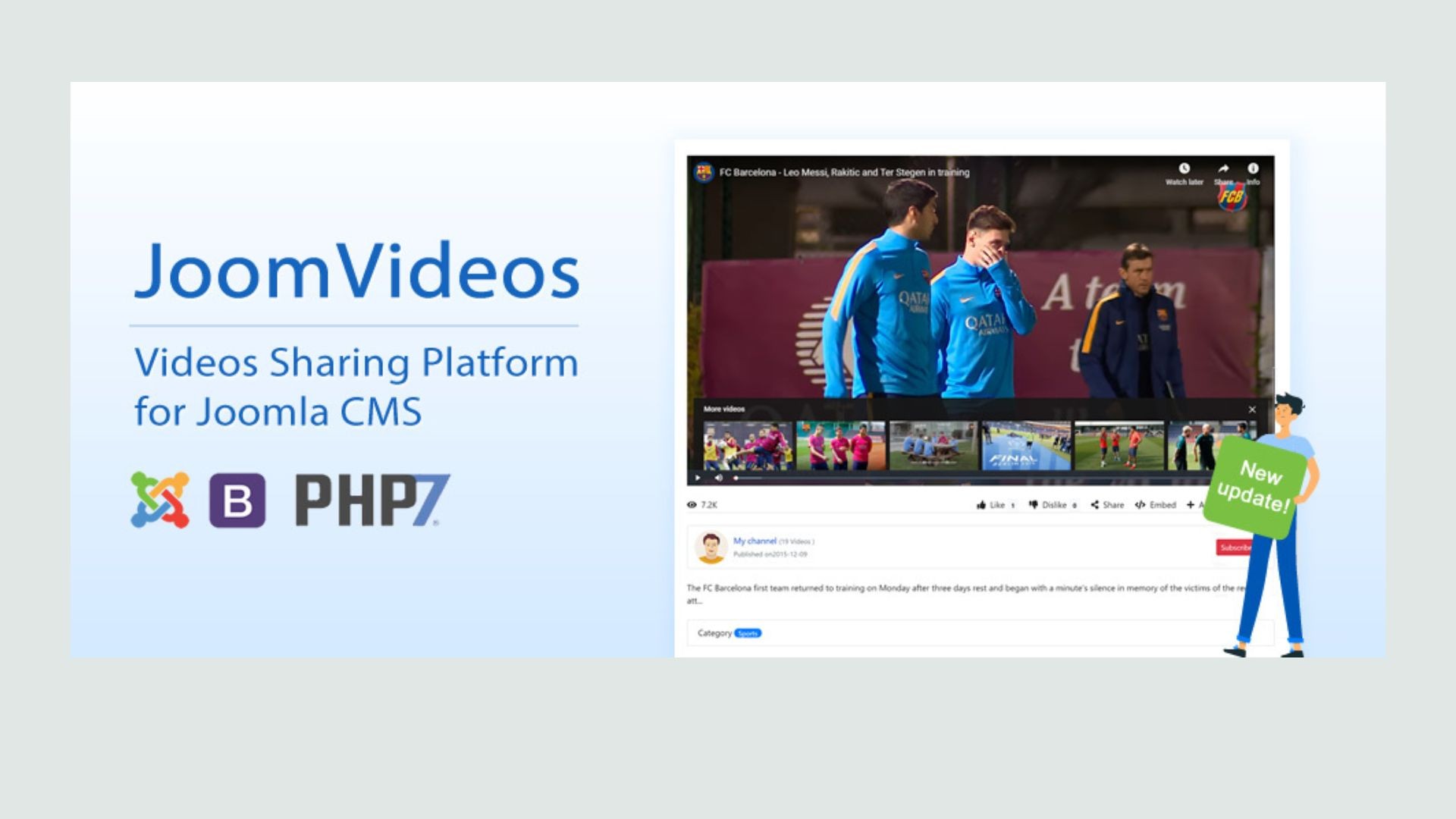Click the Share button below the video
This screenshot has width=1456, height=819.
[1107, 505]
